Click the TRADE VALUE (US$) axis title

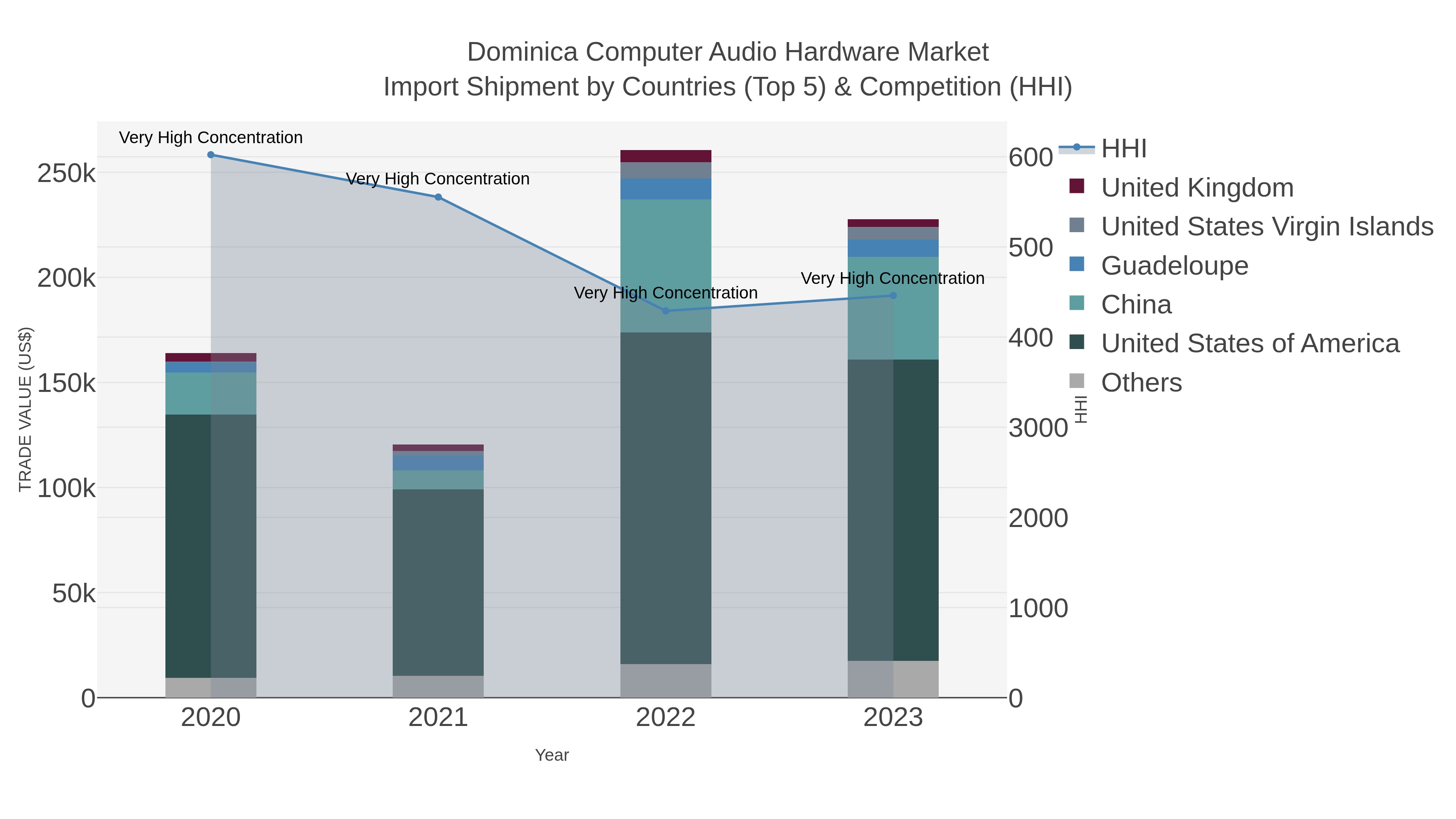click(x=25, y=409)
